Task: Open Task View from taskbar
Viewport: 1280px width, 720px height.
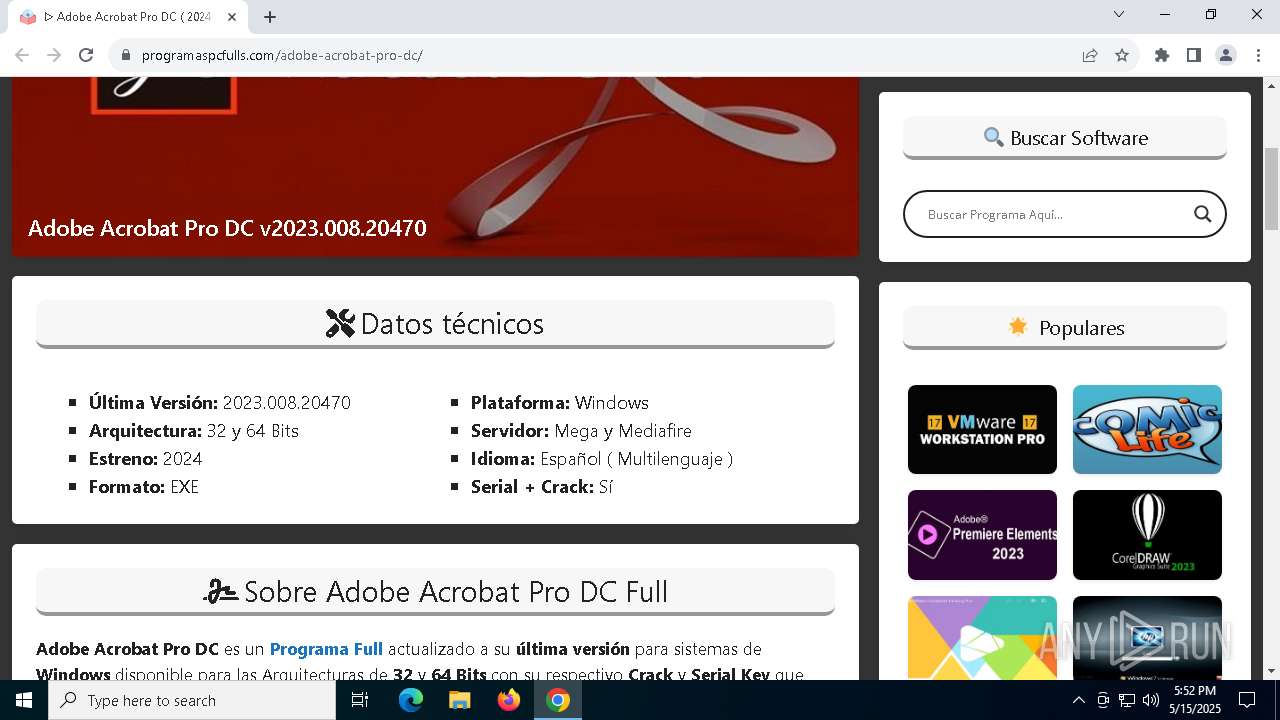Action: [x=360, y=700]
